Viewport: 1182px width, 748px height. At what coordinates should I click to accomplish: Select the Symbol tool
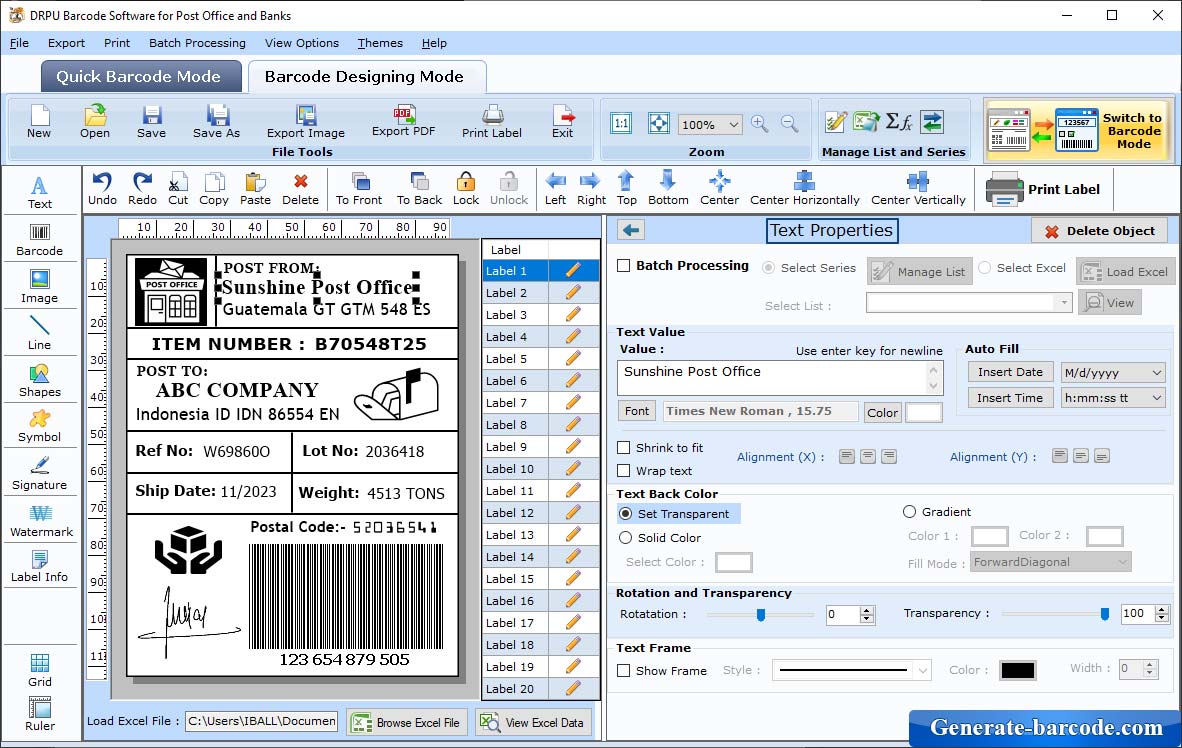tap(39, 426)
